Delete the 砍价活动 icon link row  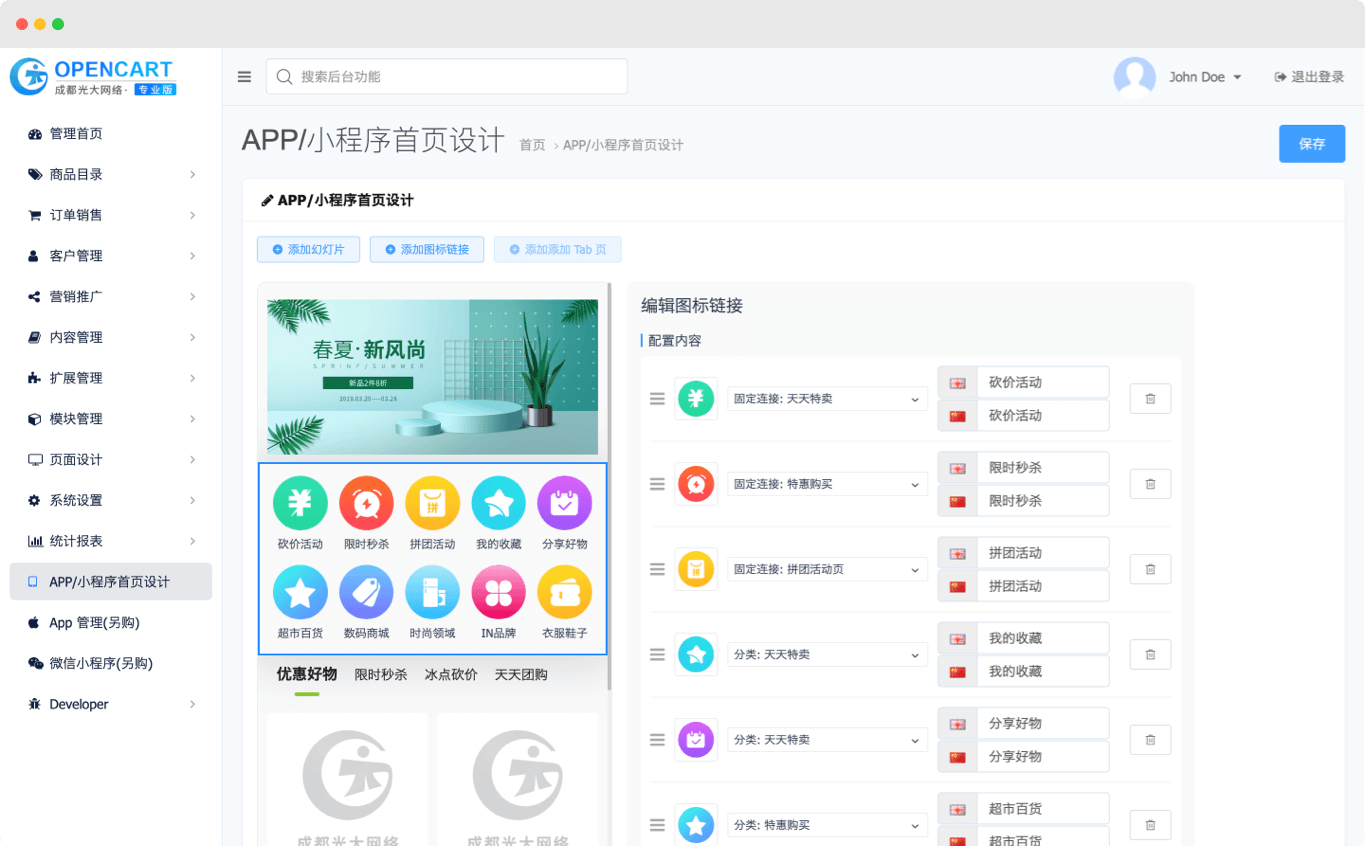pyautogui.click(x=1150, y=399)
